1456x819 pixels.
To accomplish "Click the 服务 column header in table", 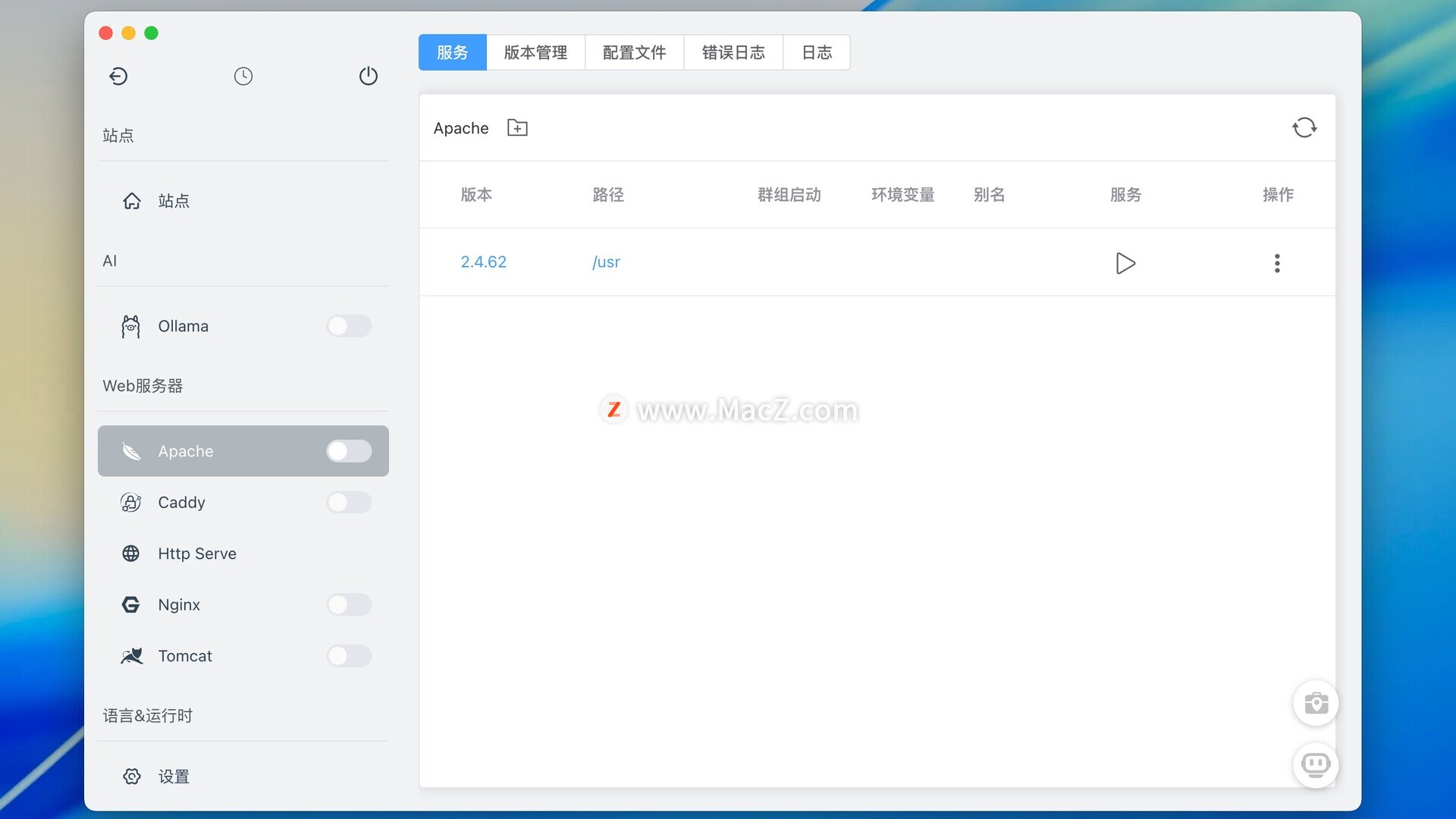I will (x=1125, y=195).
